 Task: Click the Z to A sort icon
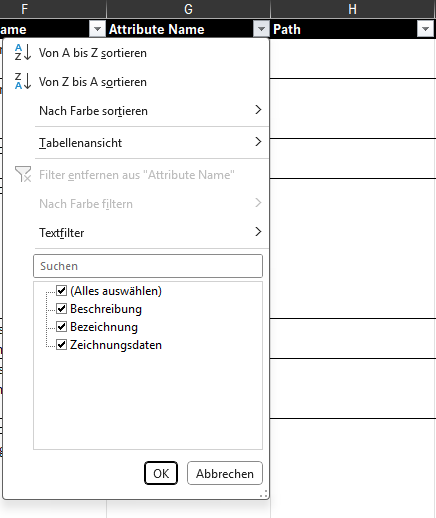click(23, 81)
